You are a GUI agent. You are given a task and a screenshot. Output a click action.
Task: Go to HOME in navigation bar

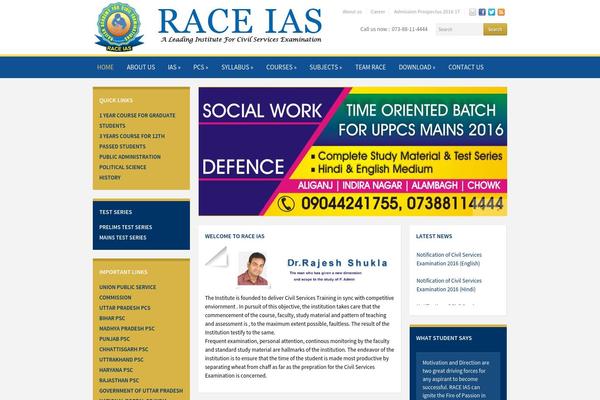[x=105, y=67]
